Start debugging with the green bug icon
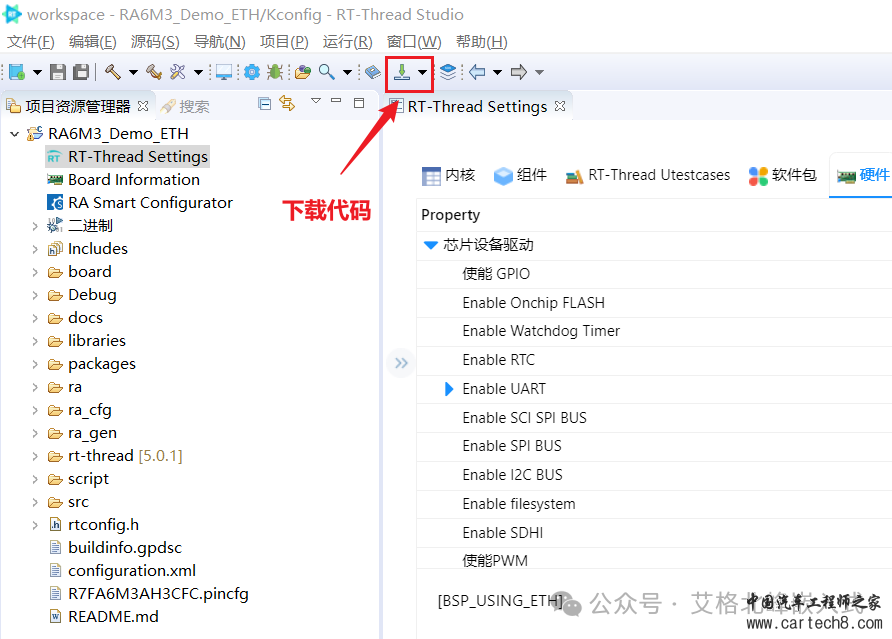 click(x=275, y=72)
